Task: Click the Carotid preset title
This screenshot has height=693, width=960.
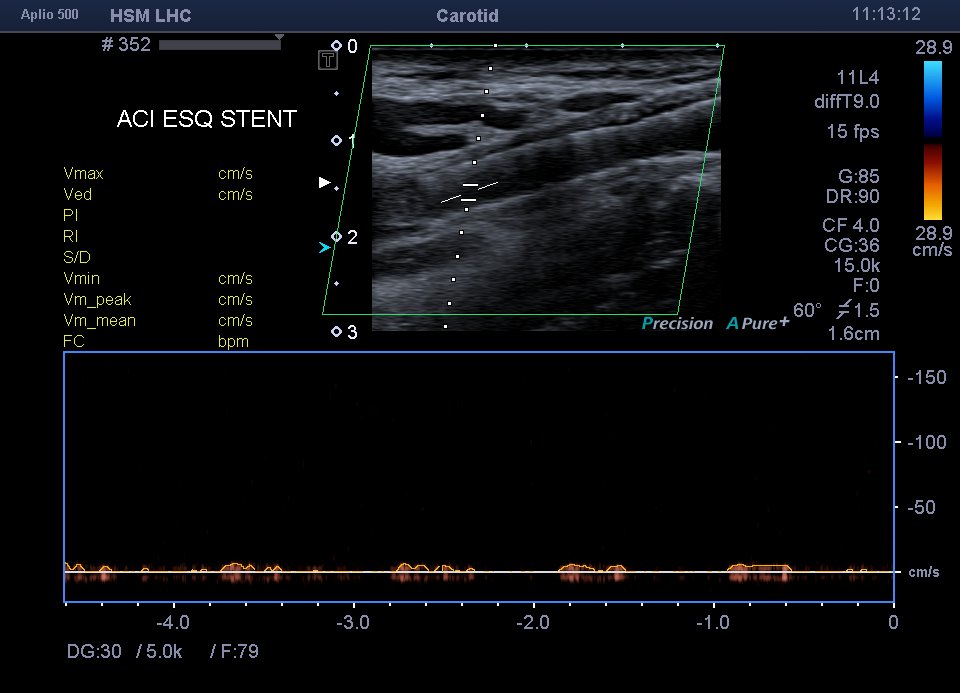Action: [x=467, y=16]
